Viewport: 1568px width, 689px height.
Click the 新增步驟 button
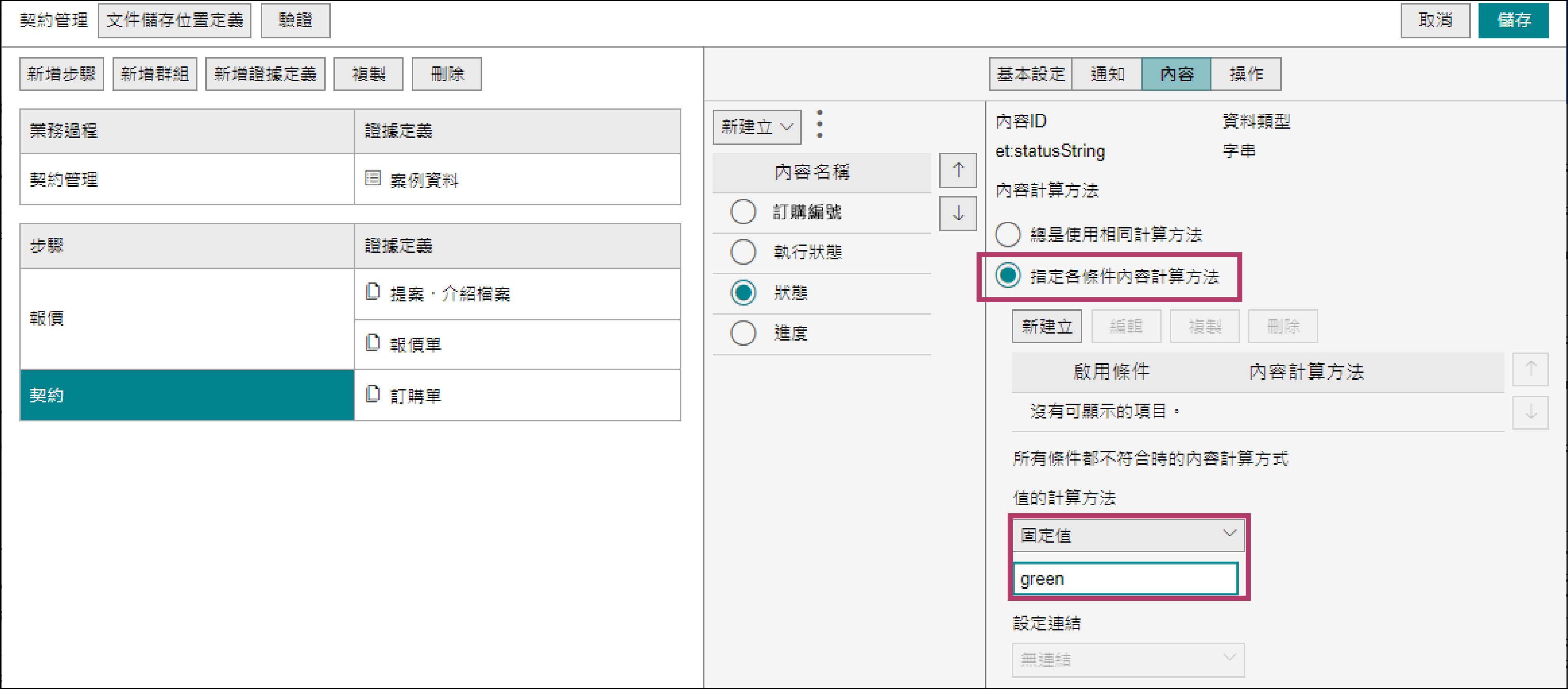[61, 74]
